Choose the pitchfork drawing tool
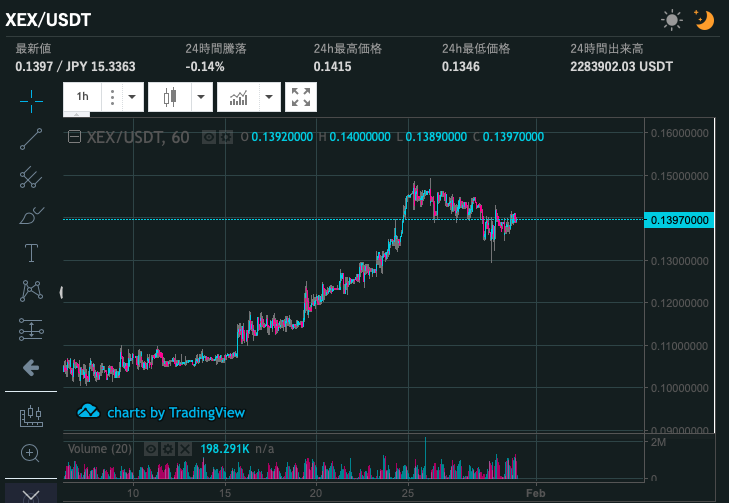 coord(31,177)
